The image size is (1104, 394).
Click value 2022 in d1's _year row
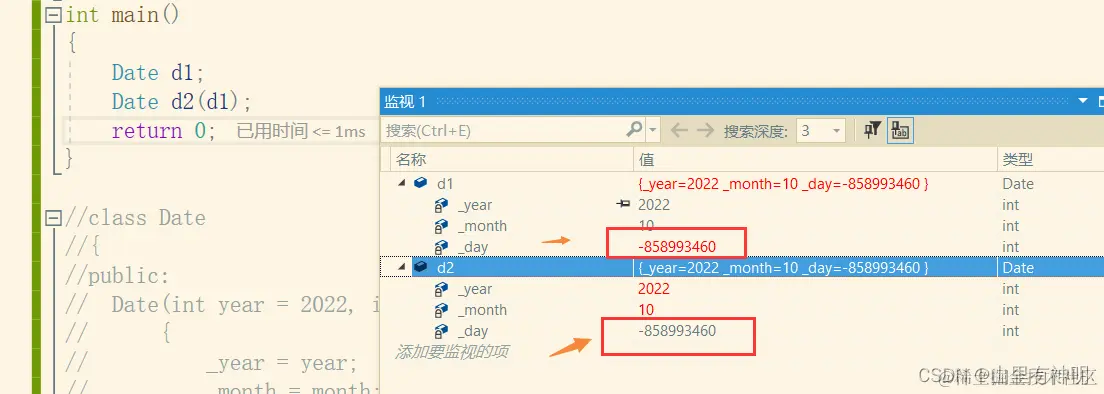coord(654,205)
